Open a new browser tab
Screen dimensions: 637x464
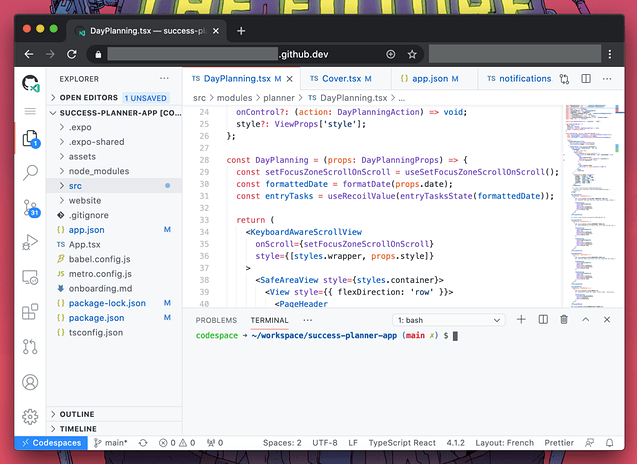coord(241,31)
